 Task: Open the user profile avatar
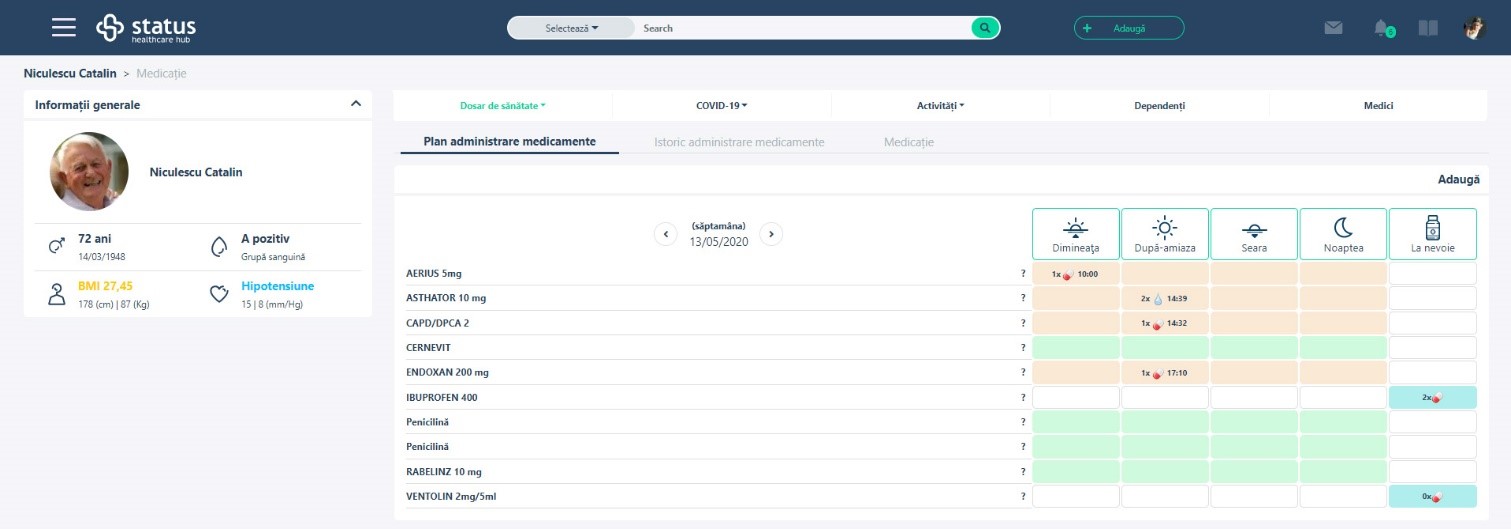point(1475,28)
